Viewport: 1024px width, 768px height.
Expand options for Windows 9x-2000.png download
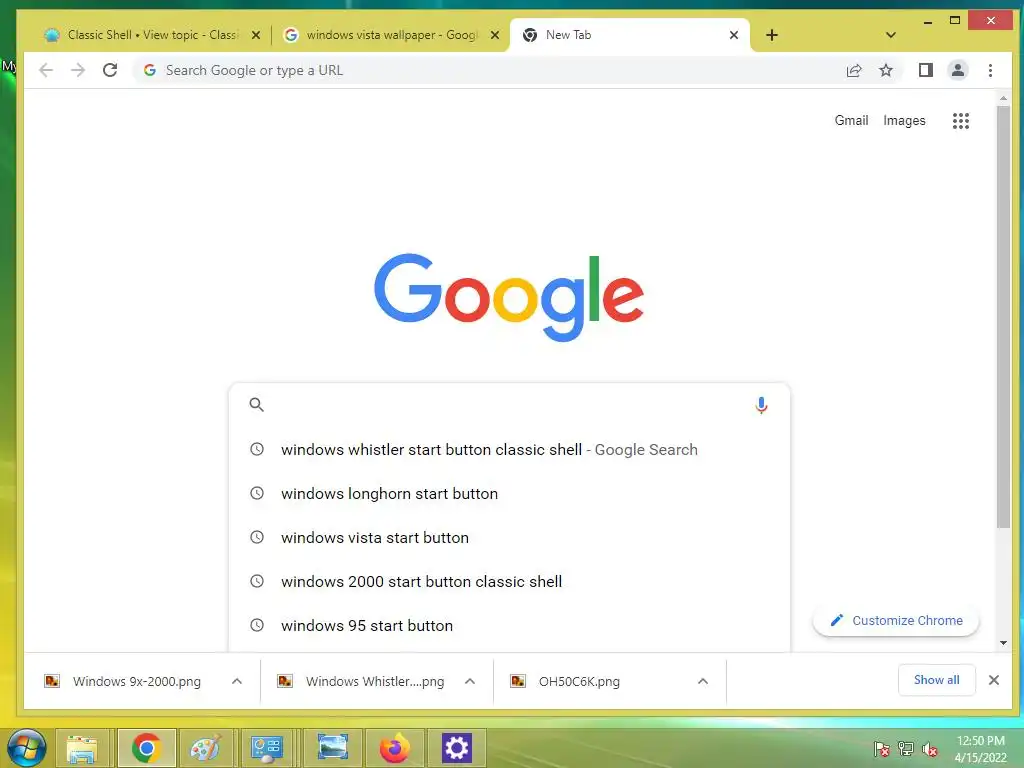point(236,681)
